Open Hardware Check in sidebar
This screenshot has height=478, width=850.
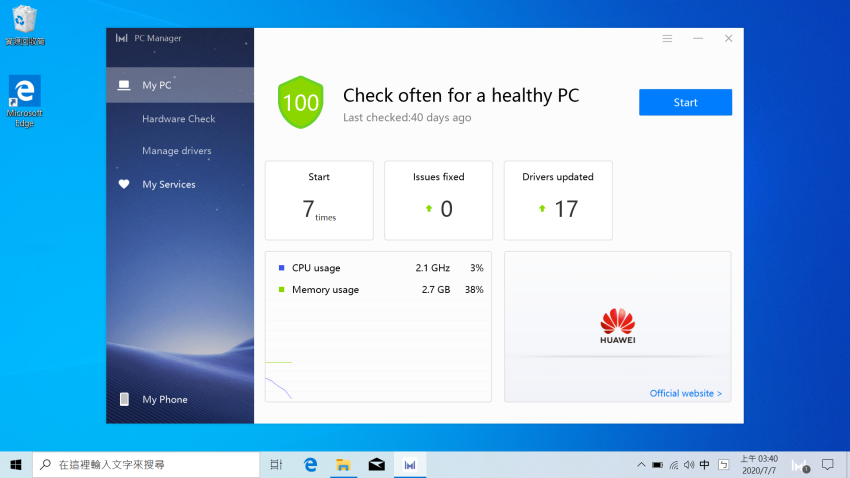[x=178, y=119]
